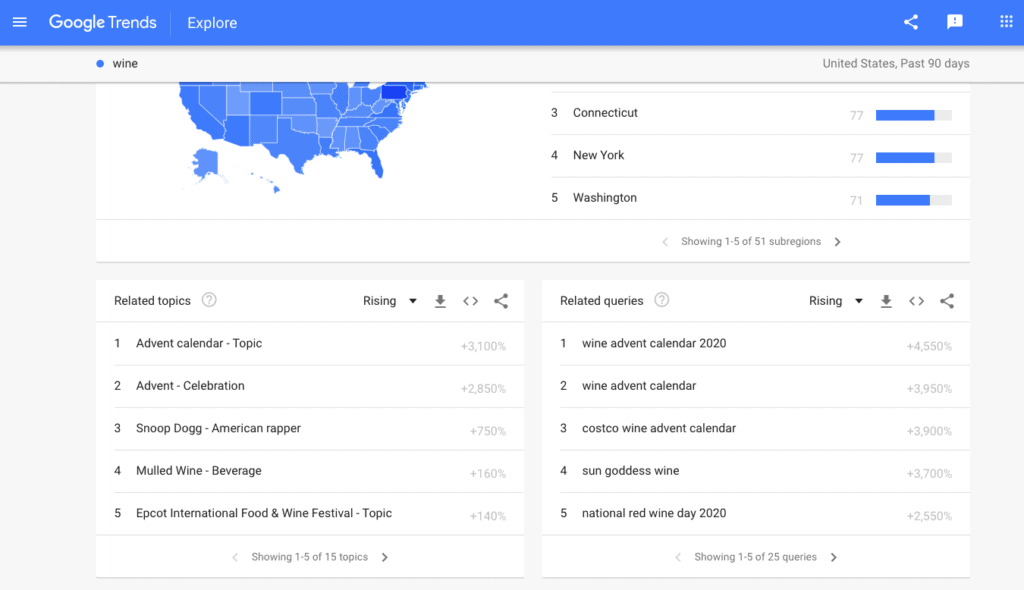This screenshot has width=1024, height=590.
Task: Open the Rising dropdown for Related queries
Action: [835, 300]
